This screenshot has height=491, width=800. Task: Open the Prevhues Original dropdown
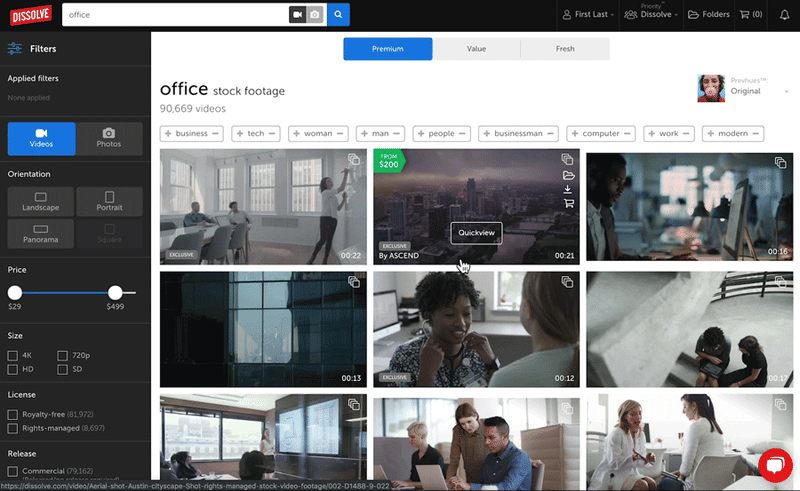coord(745,87)
